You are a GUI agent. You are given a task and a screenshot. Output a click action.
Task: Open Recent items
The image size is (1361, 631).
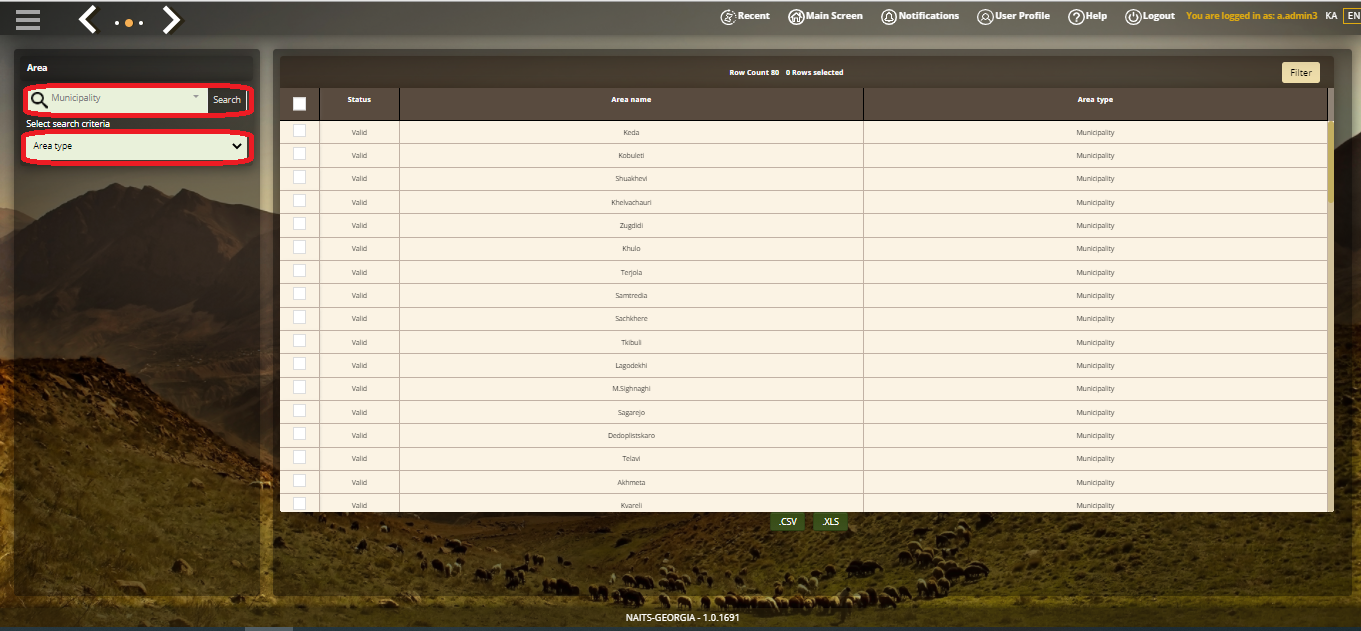(x=745, y=16)
